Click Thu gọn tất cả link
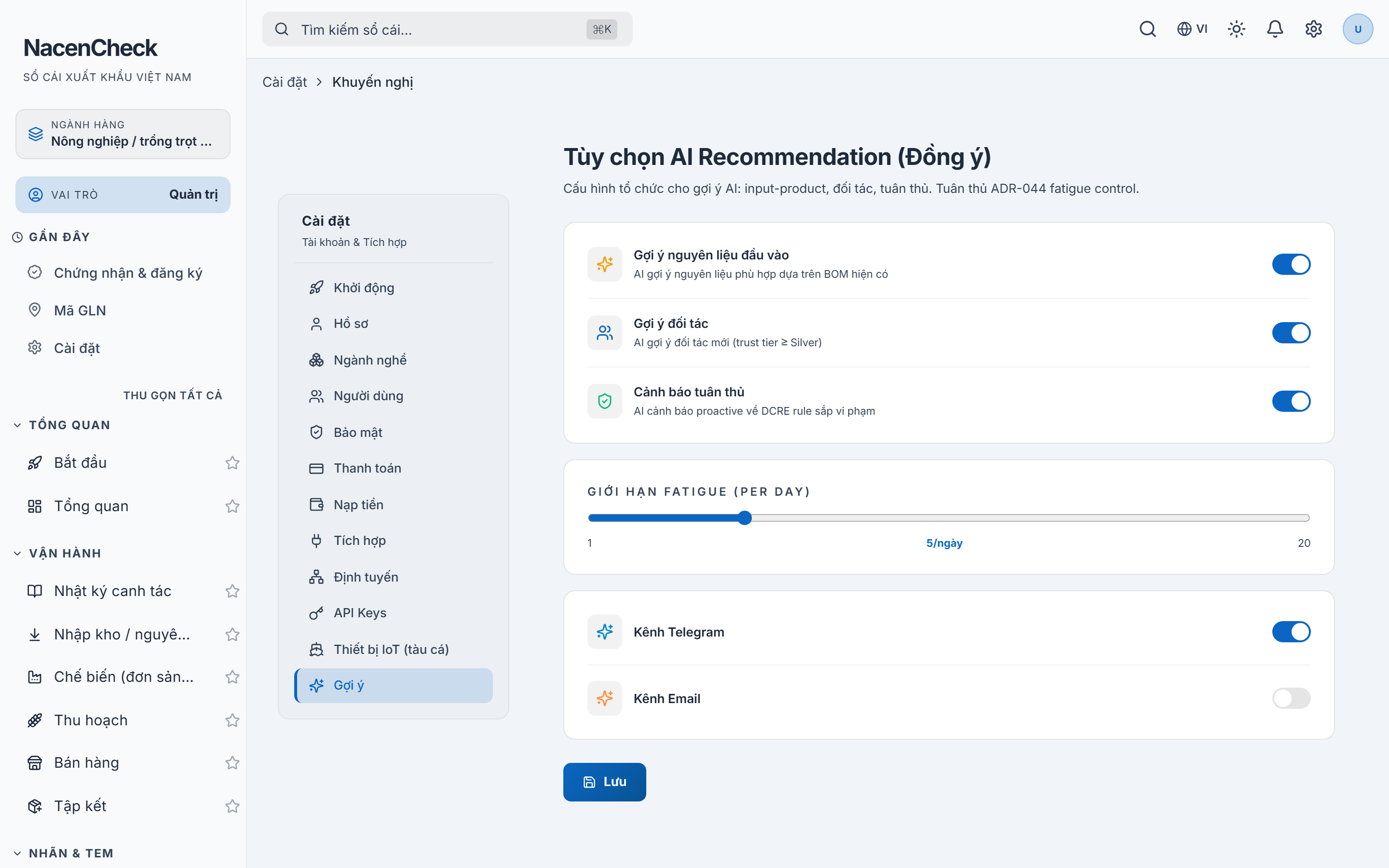The height and width of the screenshot is (868, 1389). point(172,395)
